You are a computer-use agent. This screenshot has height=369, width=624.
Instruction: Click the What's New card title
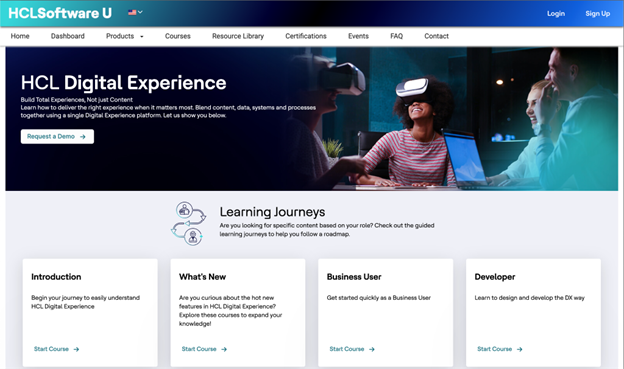tap(202, 277)
